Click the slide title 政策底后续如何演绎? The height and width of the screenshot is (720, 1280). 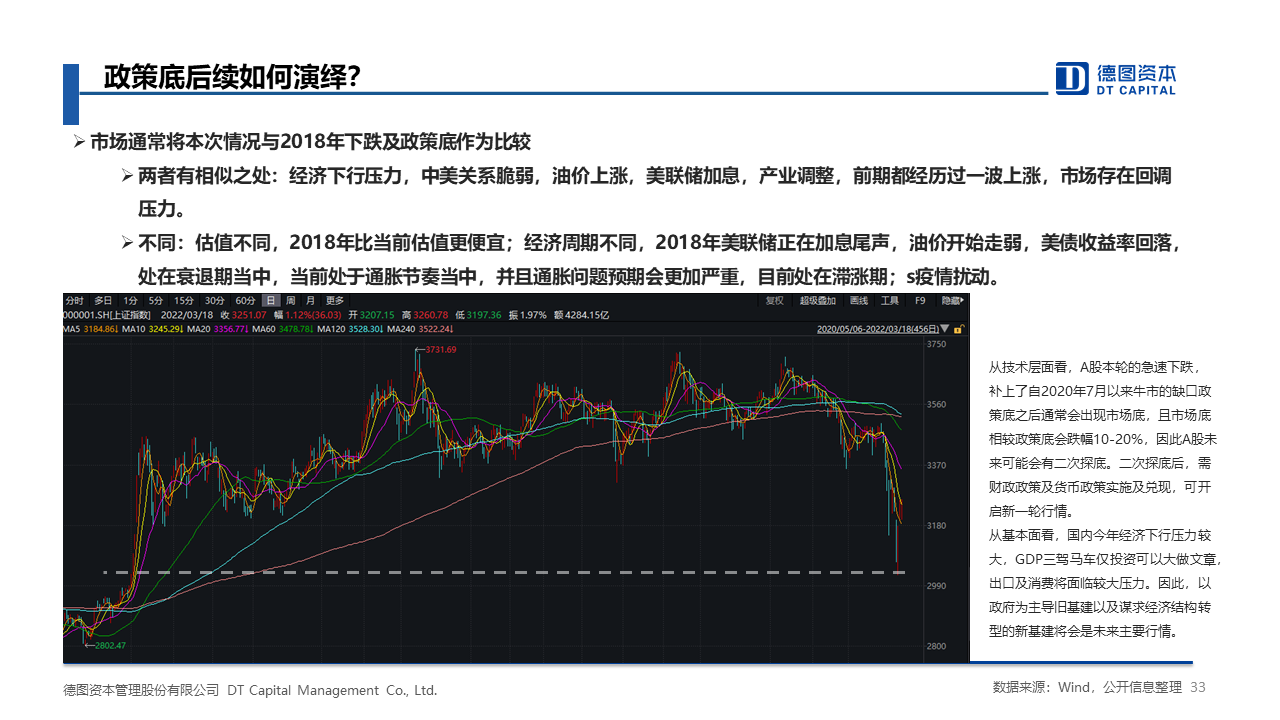pos(232,78)
